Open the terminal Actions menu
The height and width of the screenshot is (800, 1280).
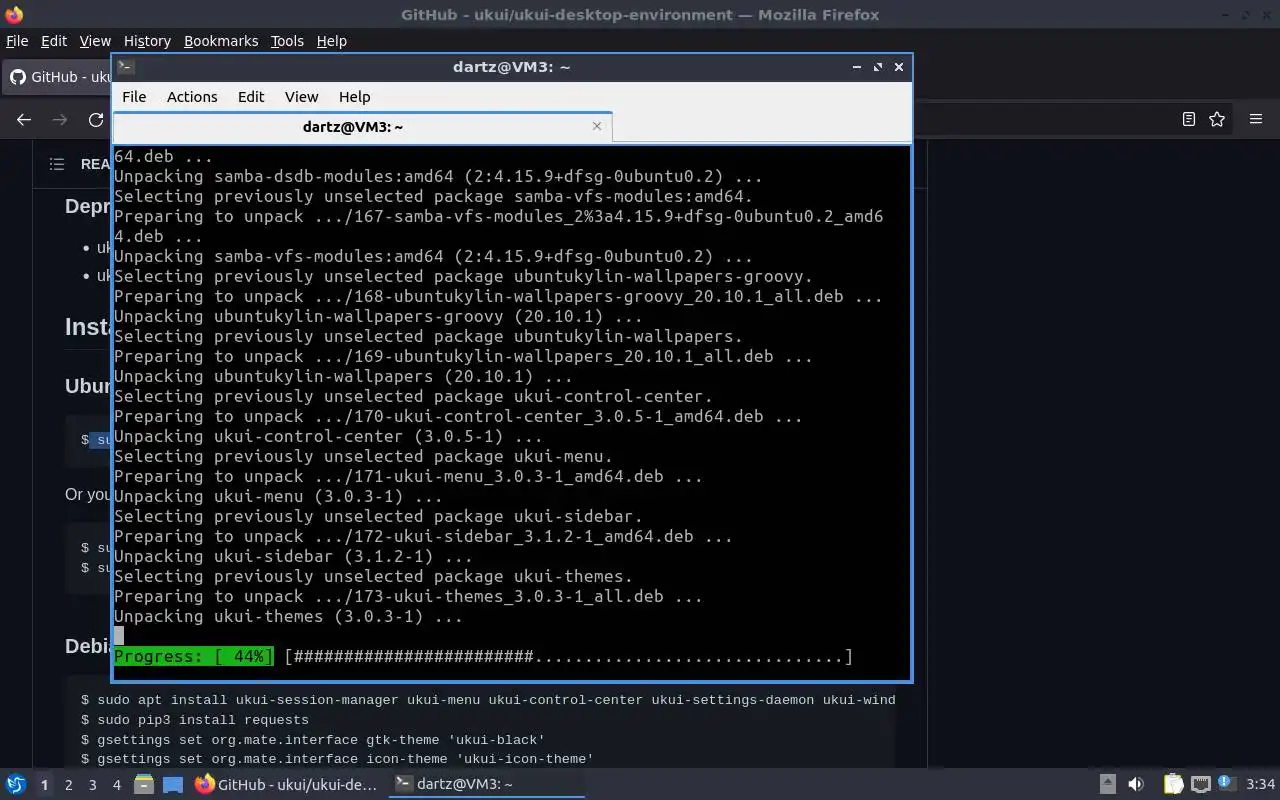[x=192, y=97]
